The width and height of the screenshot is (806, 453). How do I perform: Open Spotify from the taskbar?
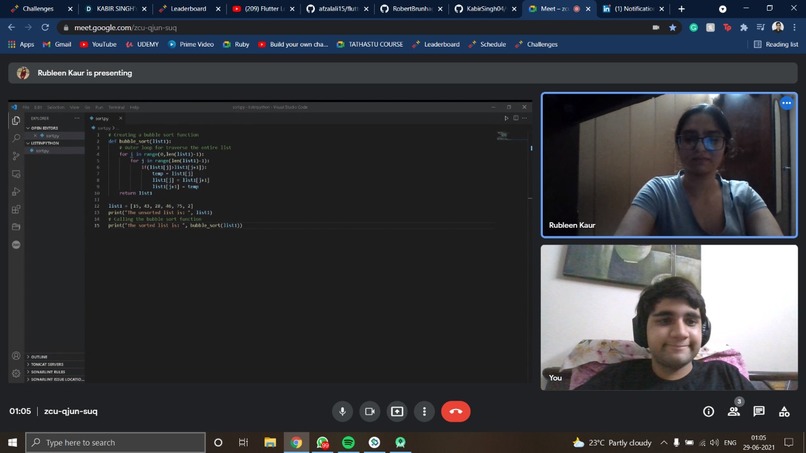click(x=348, y=442)
